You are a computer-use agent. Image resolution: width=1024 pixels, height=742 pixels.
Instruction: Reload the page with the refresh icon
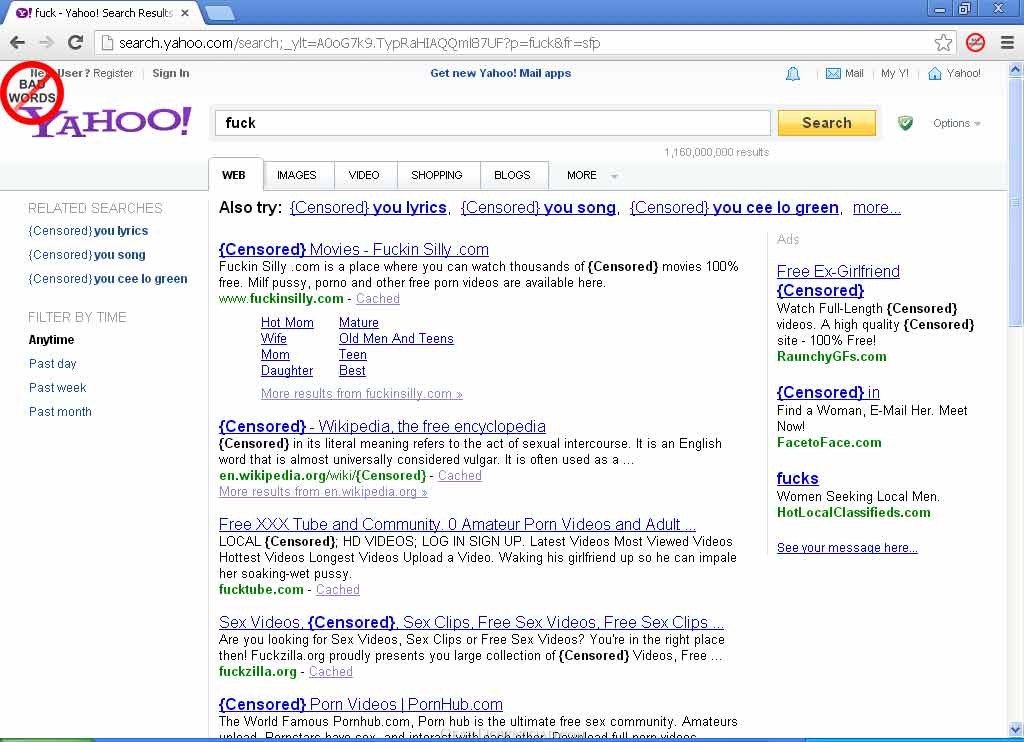coord(76,42)
